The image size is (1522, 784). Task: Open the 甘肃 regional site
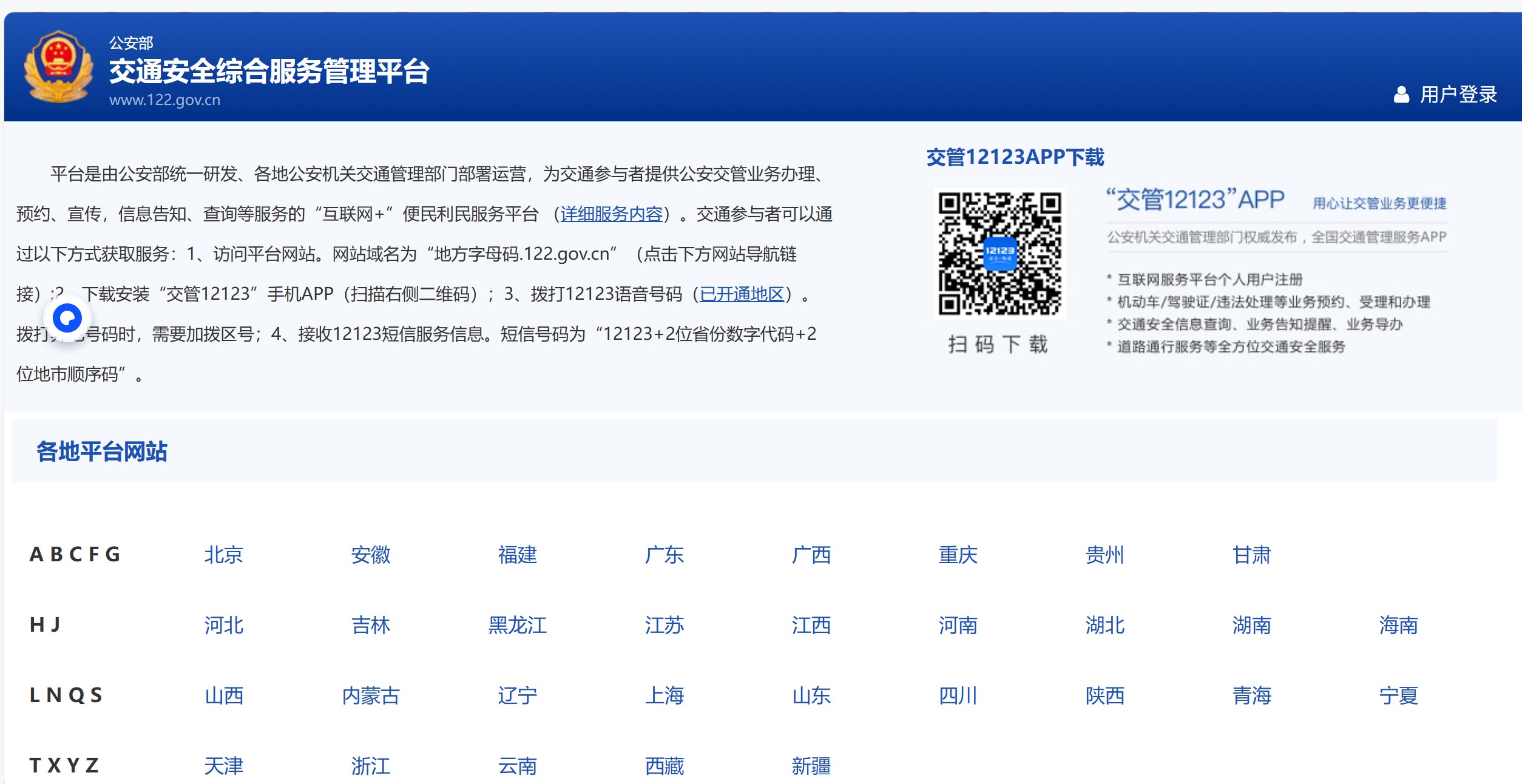click(x=1251, y=555)
